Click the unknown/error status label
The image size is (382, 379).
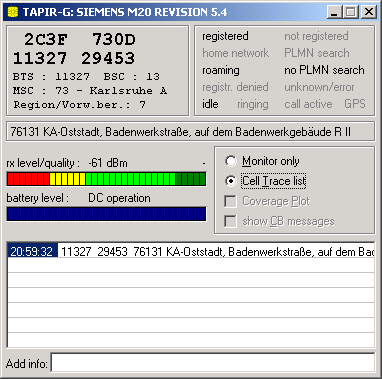click(x=319, y=87)
